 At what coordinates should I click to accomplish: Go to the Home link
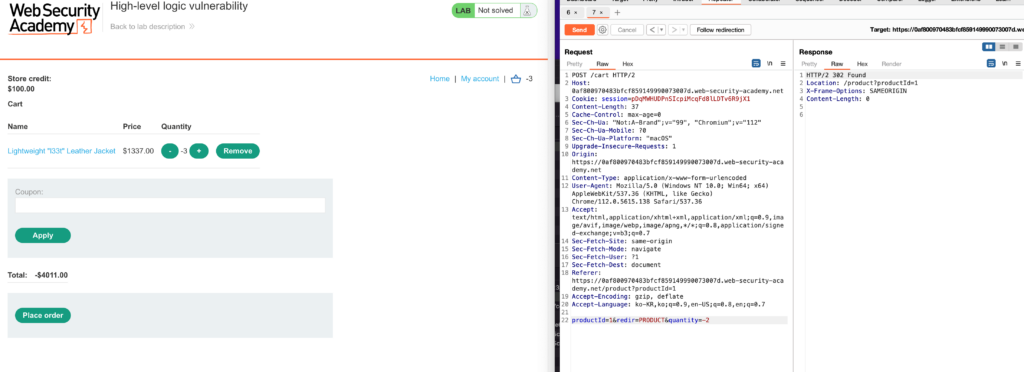pyautogui.click(x=440, y=78)
